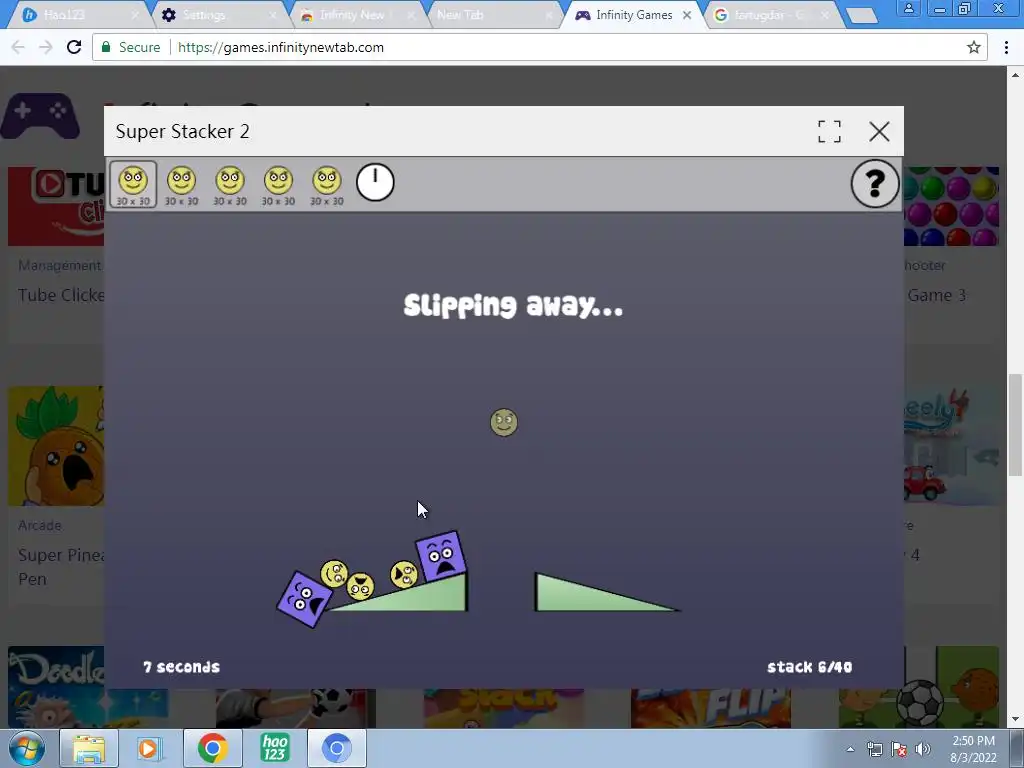
Task: Open the bubble shooter game thumbnail
Action: [952, 206]
